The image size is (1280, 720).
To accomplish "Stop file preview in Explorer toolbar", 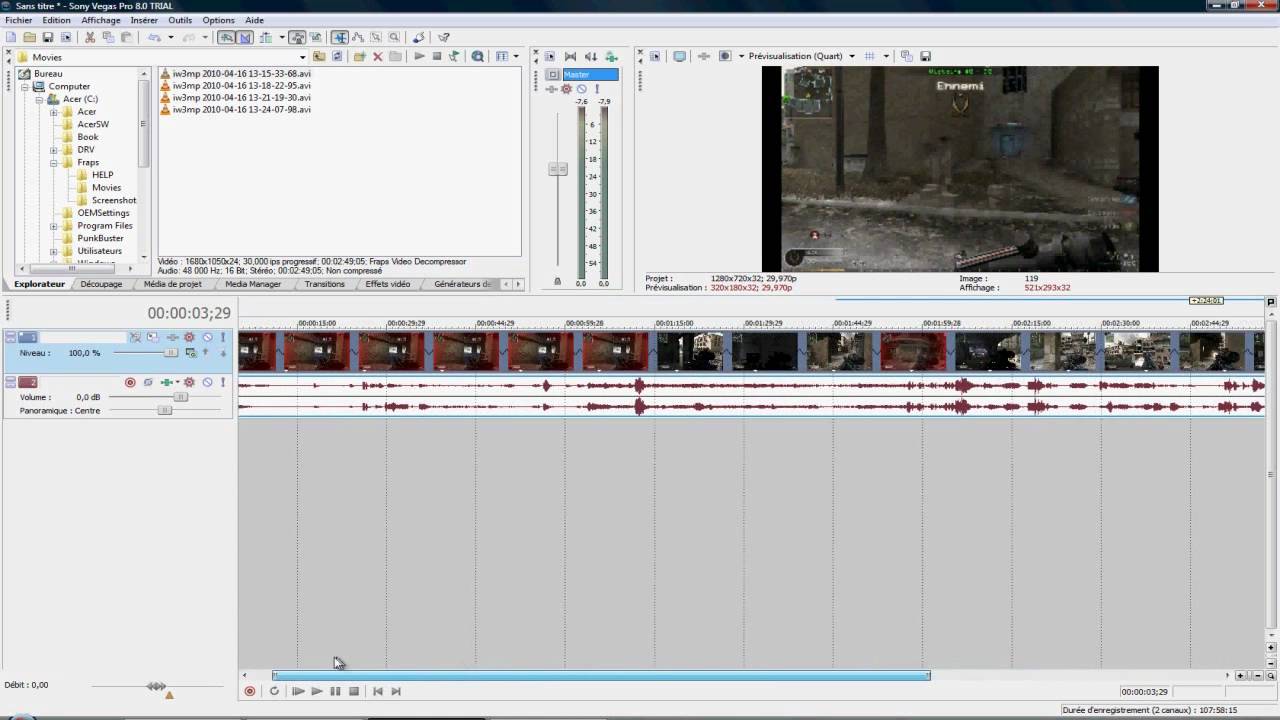I will click(437, 56).
